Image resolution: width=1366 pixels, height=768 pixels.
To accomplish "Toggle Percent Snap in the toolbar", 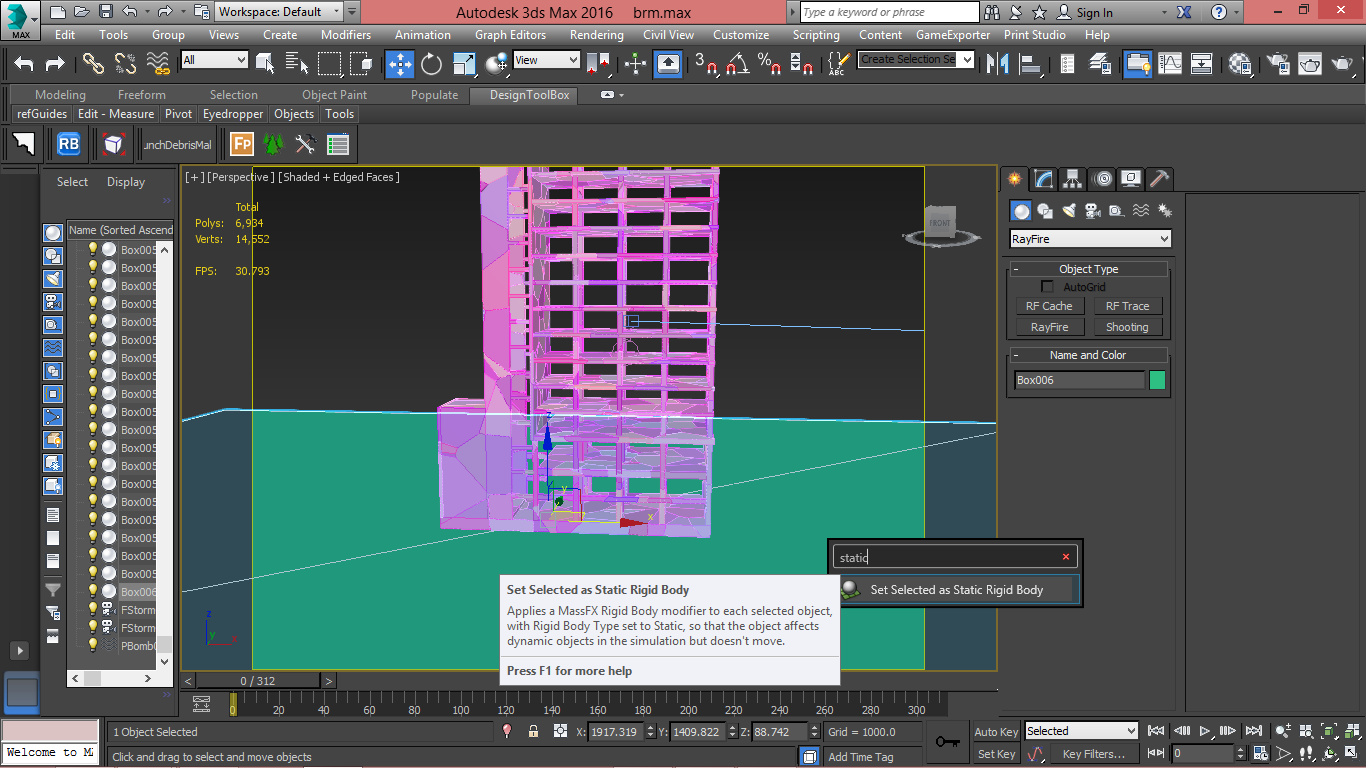I will pyautogui.click(x=769, y=64).
